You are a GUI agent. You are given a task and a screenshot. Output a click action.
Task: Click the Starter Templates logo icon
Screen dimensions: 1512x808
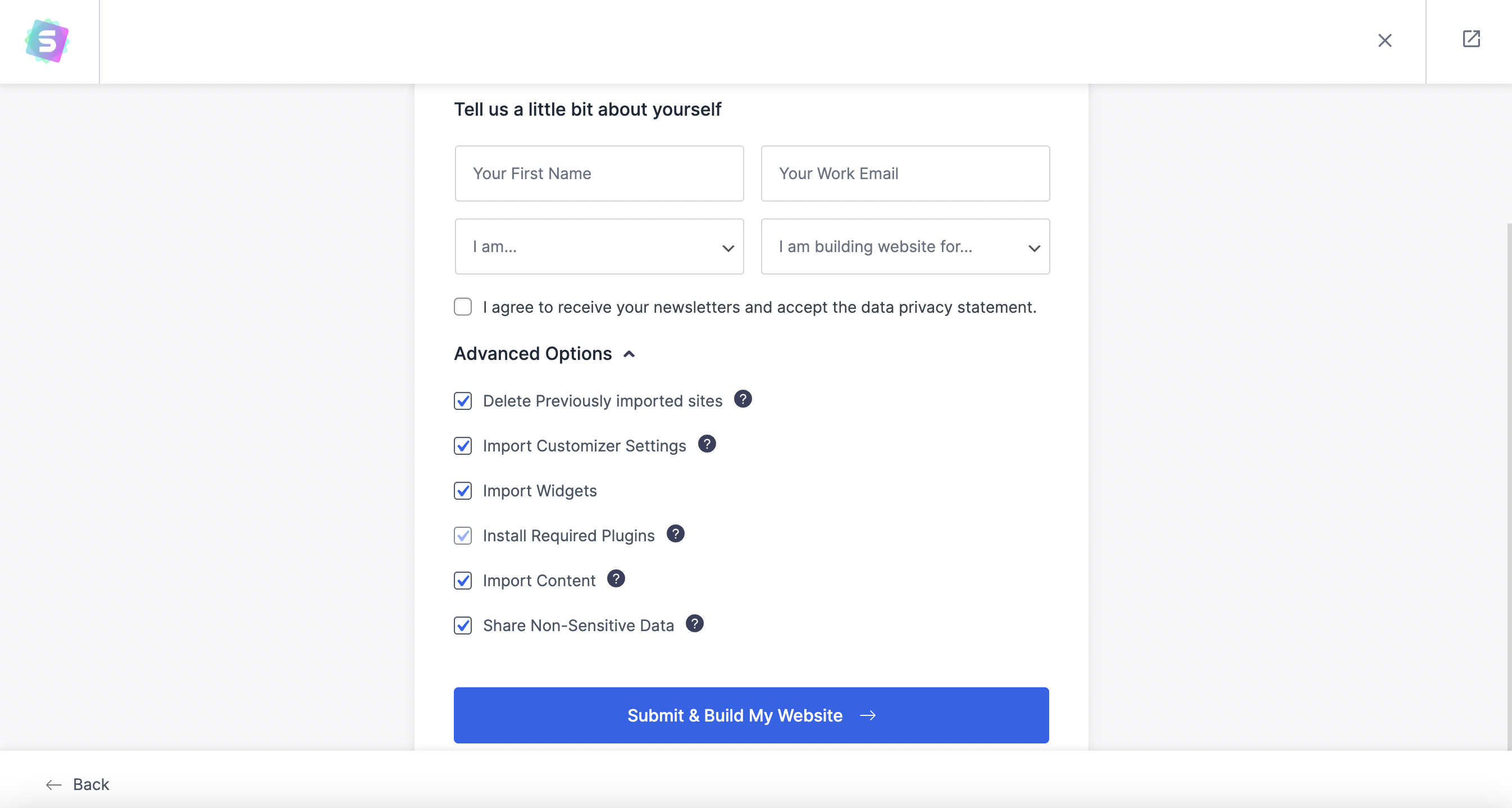[x=47, y=41]
